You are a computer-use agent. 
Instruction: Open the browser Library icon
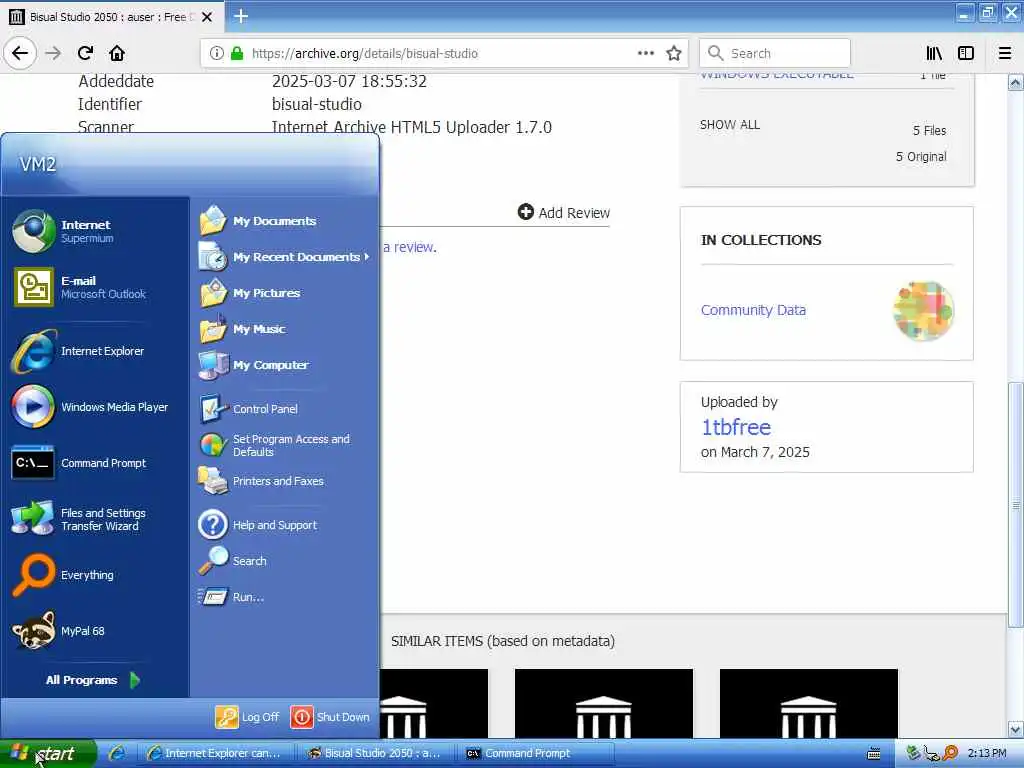click(x=934, y=53)
